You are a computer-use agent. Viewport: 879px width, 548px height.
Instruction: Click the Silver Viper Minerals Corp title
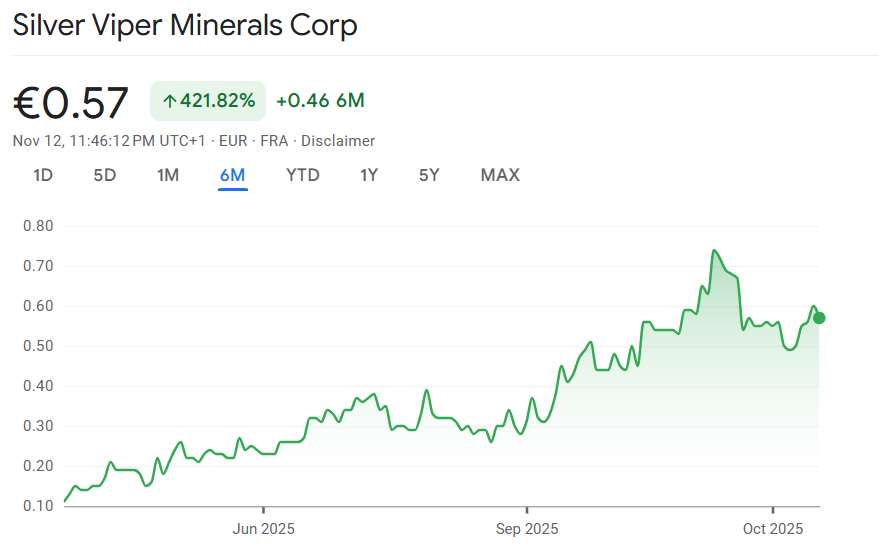pos(185,26)
